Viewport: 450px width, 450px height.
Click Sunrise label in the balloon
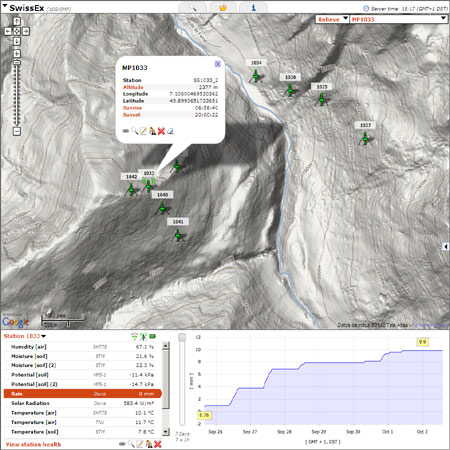[132, 108]
